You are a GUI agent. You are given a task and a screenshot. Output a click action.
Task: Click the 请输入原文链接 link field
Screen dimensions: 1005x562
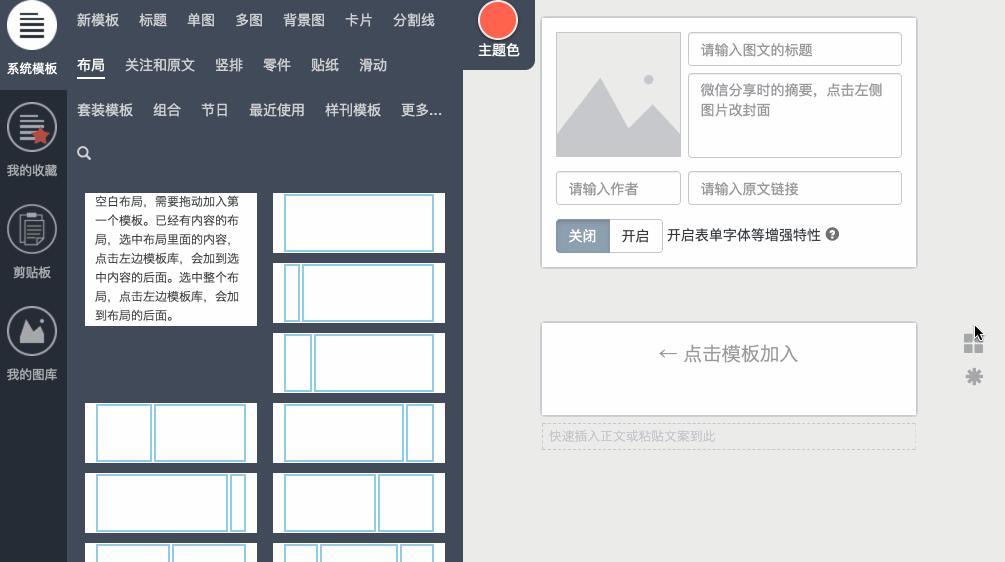pos(795,188)
